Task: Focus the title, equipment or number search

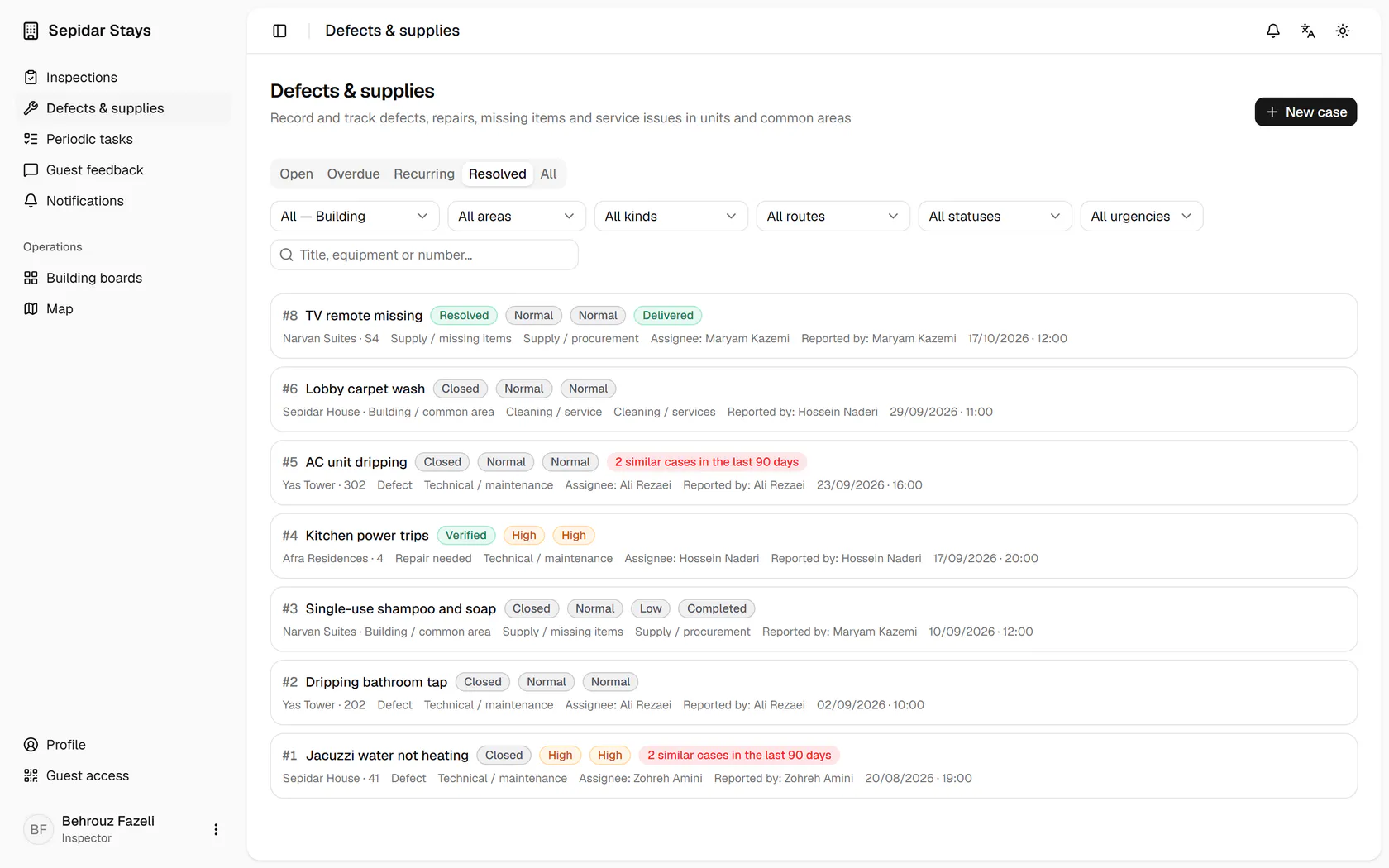Action: (x=424, y=255)
